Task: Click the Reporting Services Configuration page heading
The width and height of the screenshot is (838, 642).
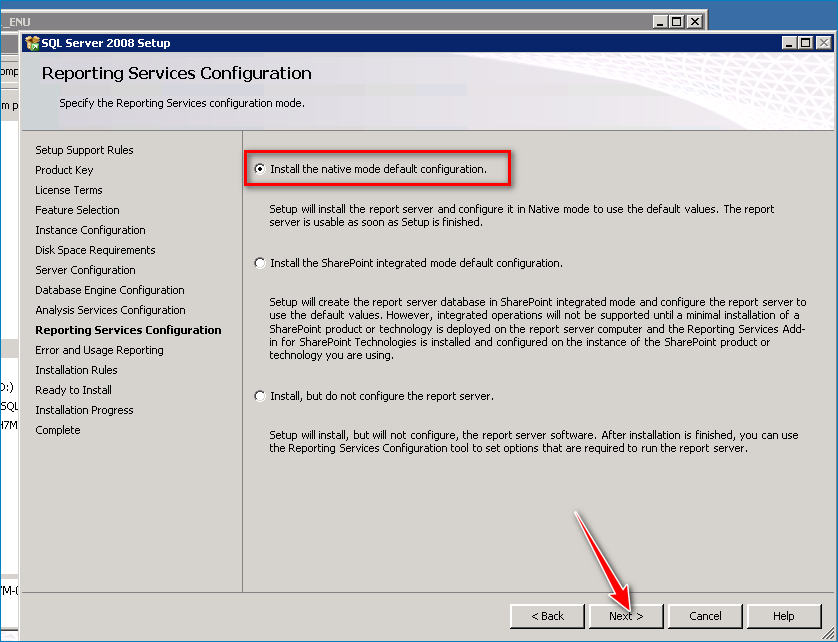Action: [x=177, y=73]
